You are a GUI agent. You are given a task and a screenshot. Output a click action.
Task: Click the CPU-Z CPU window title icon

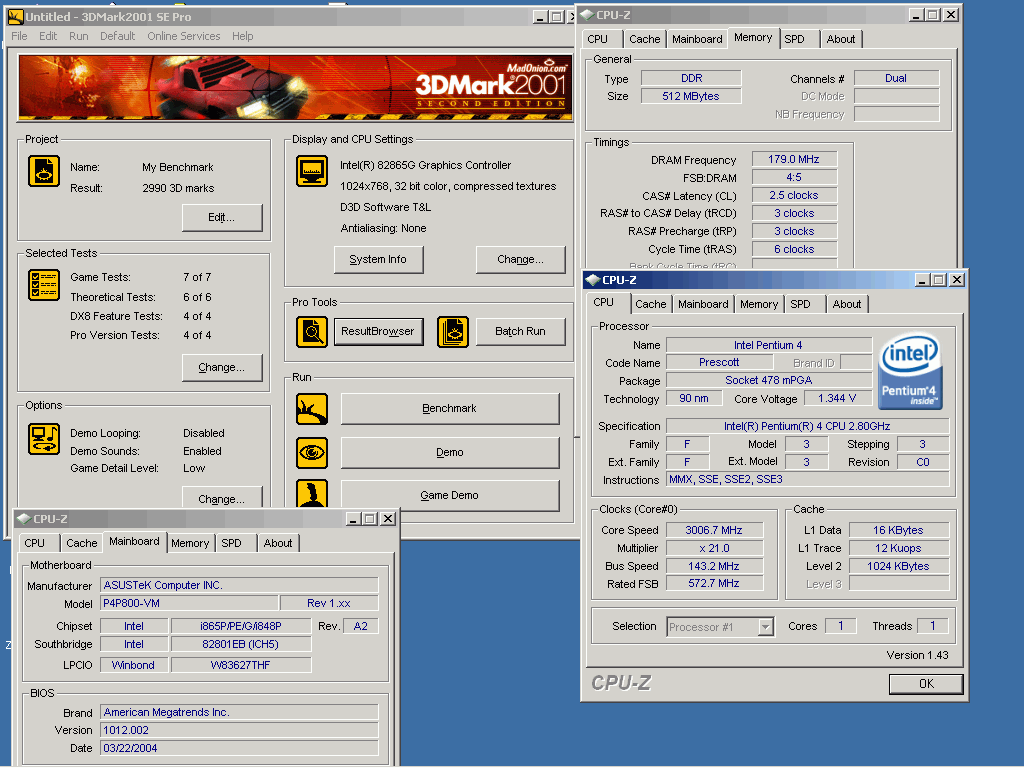[592, 280]
